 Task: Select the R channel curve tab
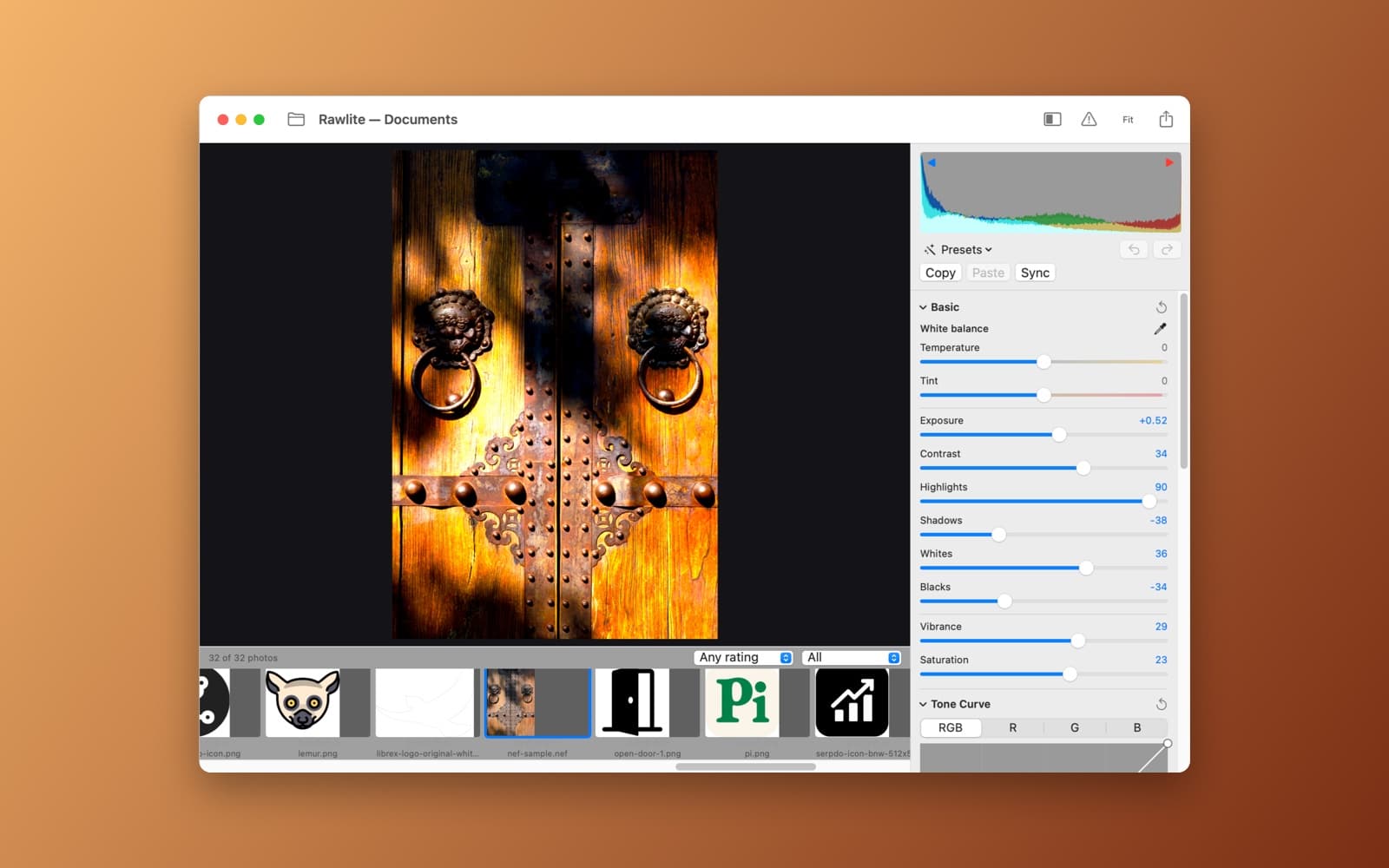1012,727
